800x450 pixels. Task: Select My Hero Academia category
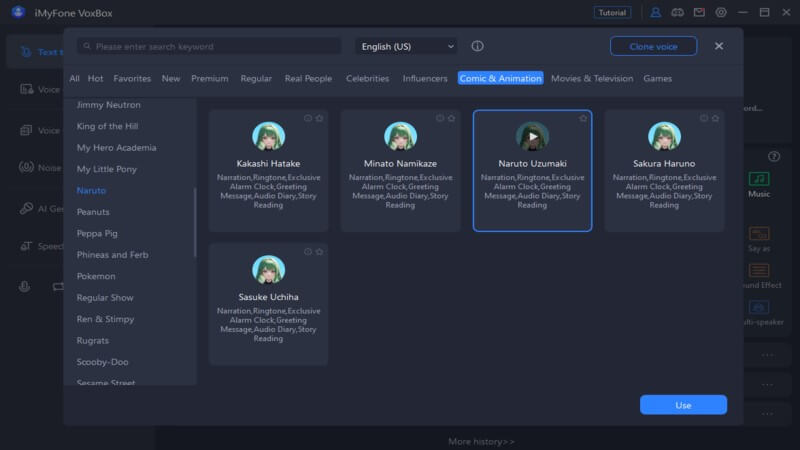[x=116, y=147]
